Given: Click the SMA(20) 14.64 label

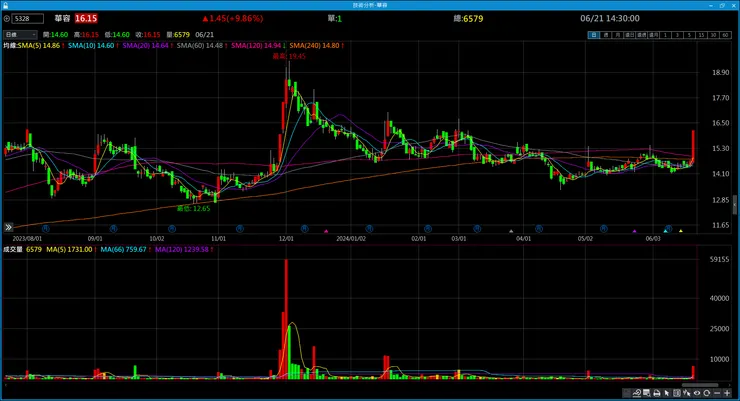Looking at the screenshot, I should 145,46.
